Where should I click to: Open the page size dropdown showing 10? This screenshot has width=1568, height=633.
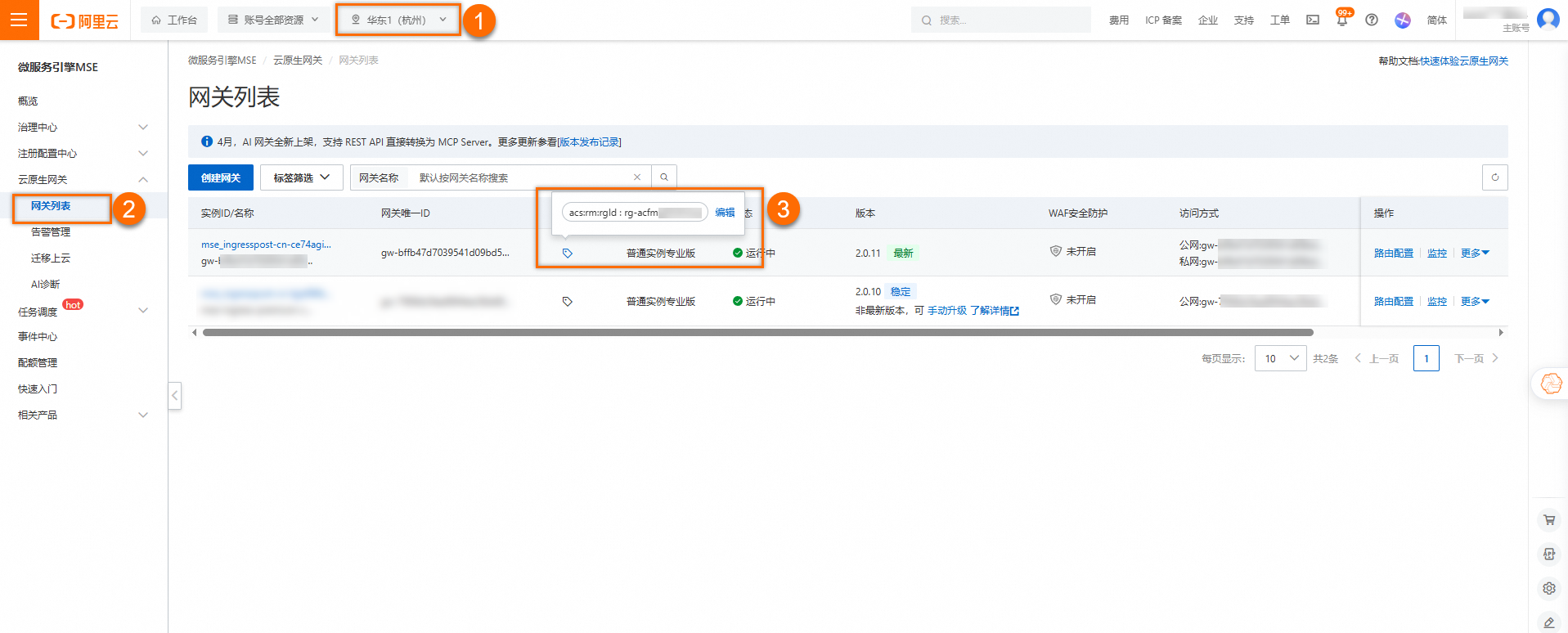1281,358
